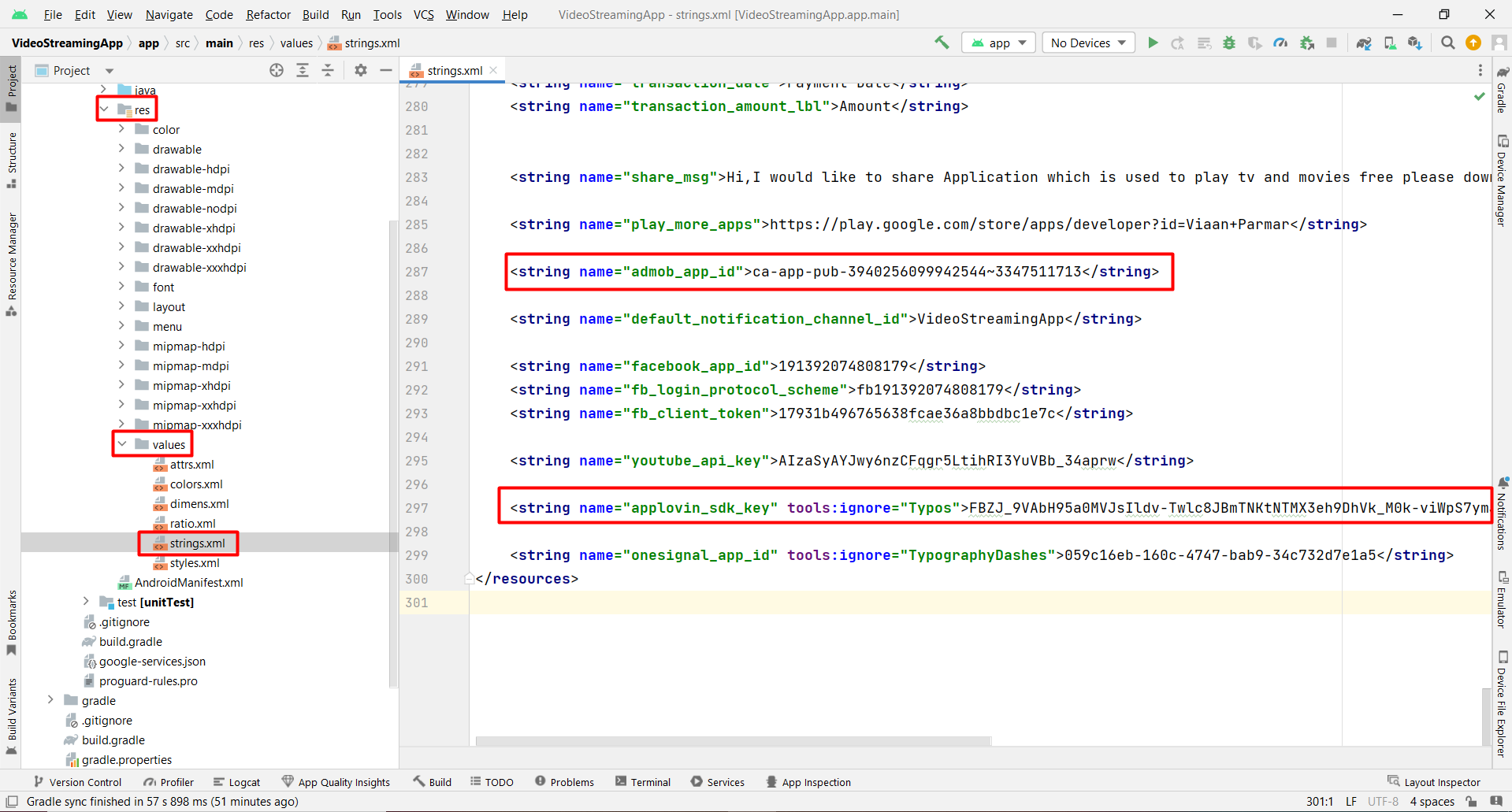Open the VCS menu
The height and width of the screenshot is (812, 1512).
point(424,14)
